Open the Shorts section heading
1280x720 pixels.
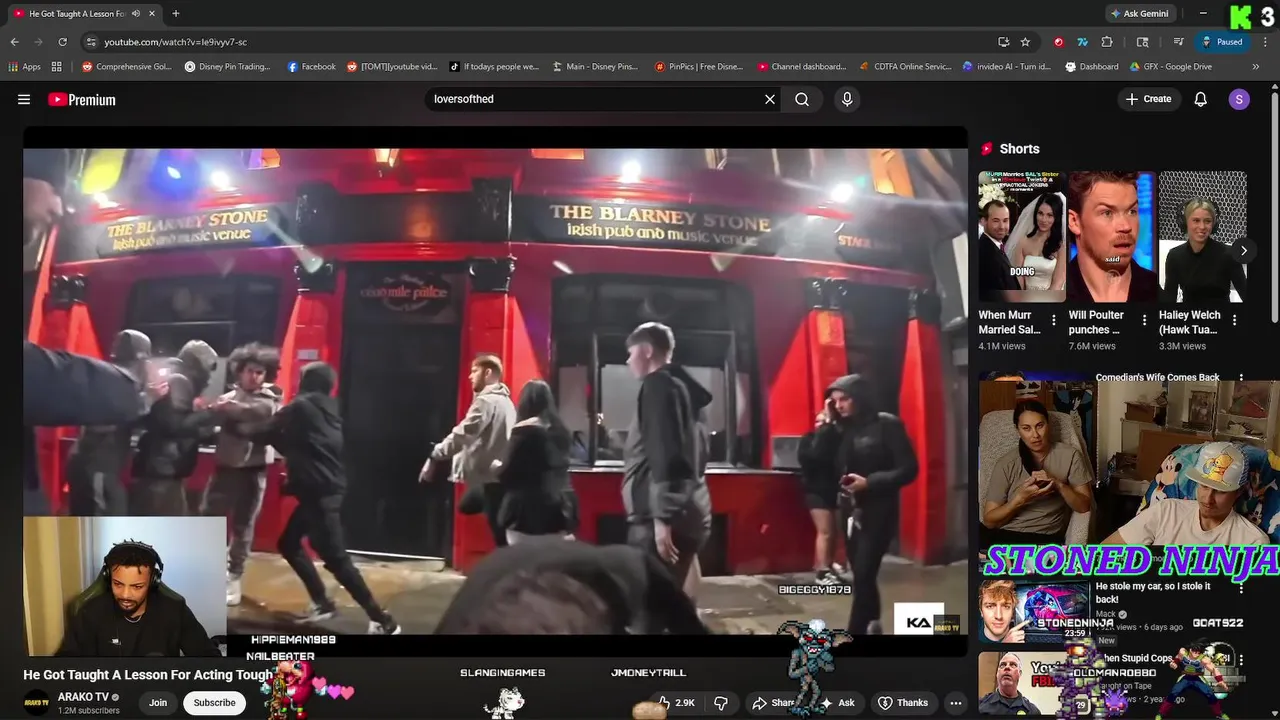(x=1019, y=149)
